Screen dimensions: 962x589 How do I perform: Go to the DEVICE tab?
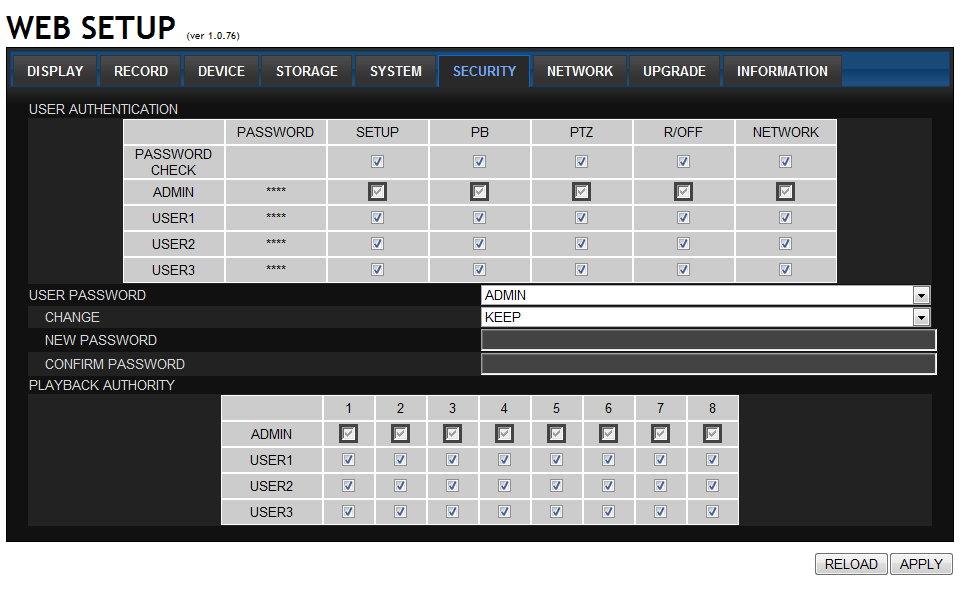point(221,71)
